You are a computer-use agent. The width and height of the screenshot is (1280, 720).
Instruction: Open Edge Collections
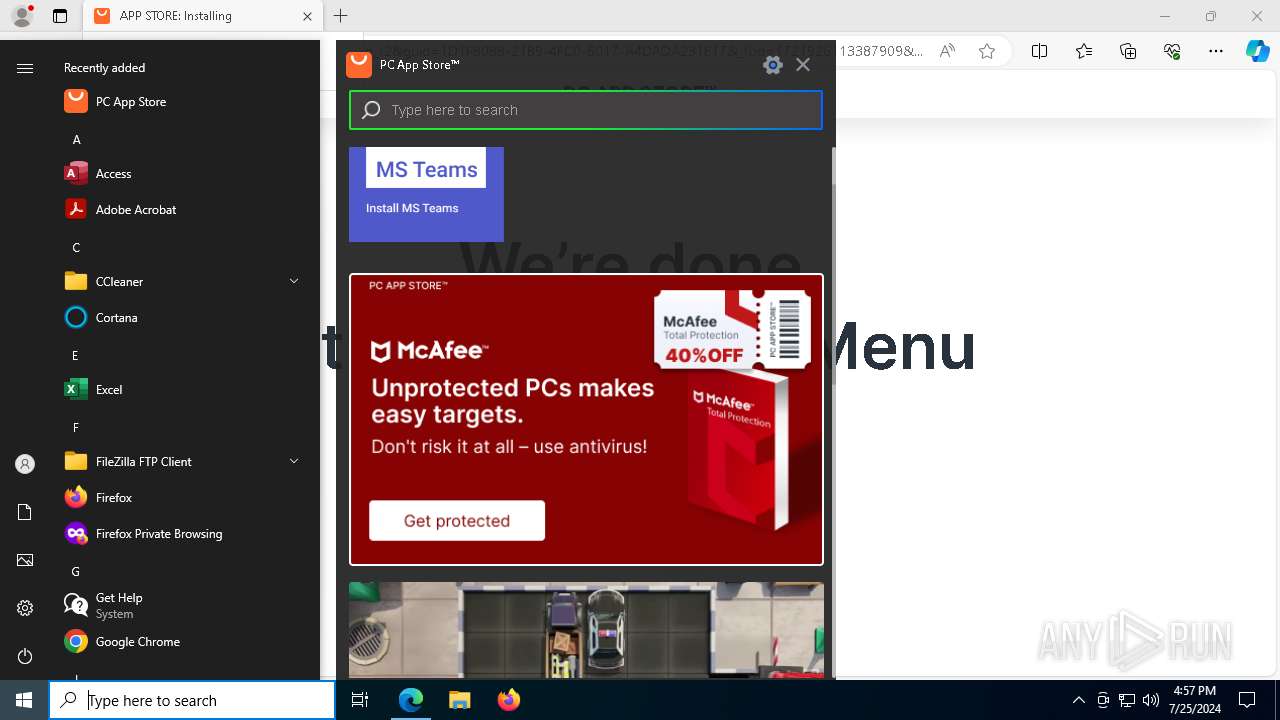[x=1128, y=51]
